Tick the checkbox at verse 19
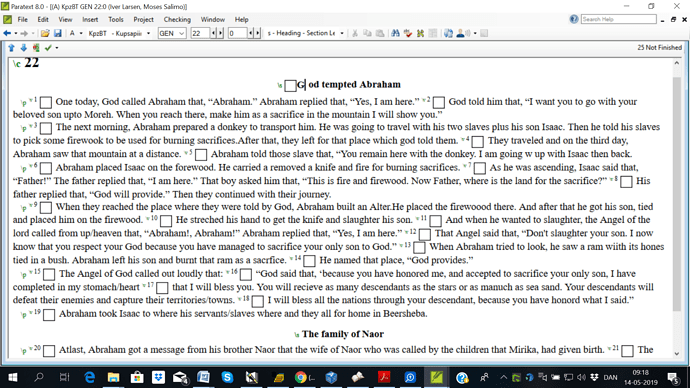690x388 pixels. [x=49, y=315]
